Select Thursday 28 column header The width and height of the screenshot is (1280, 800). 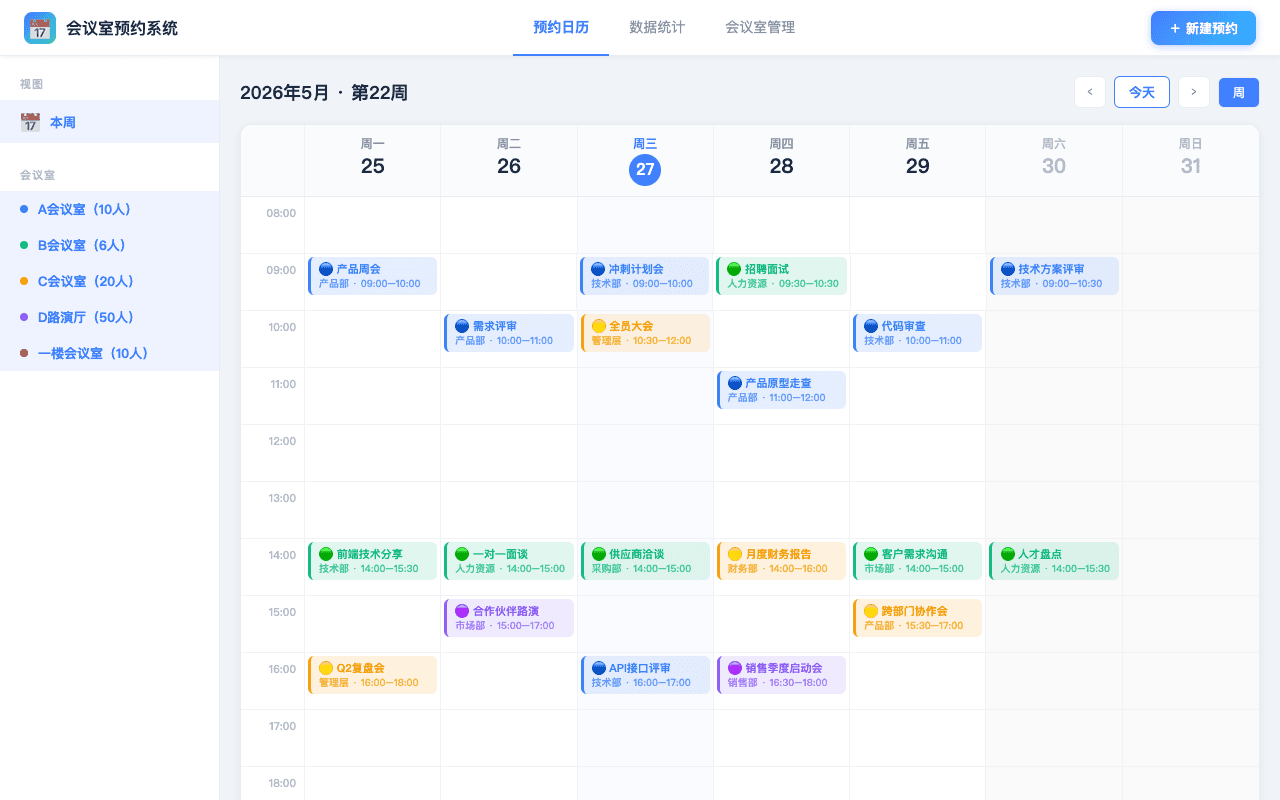click(x=782, y=160)
